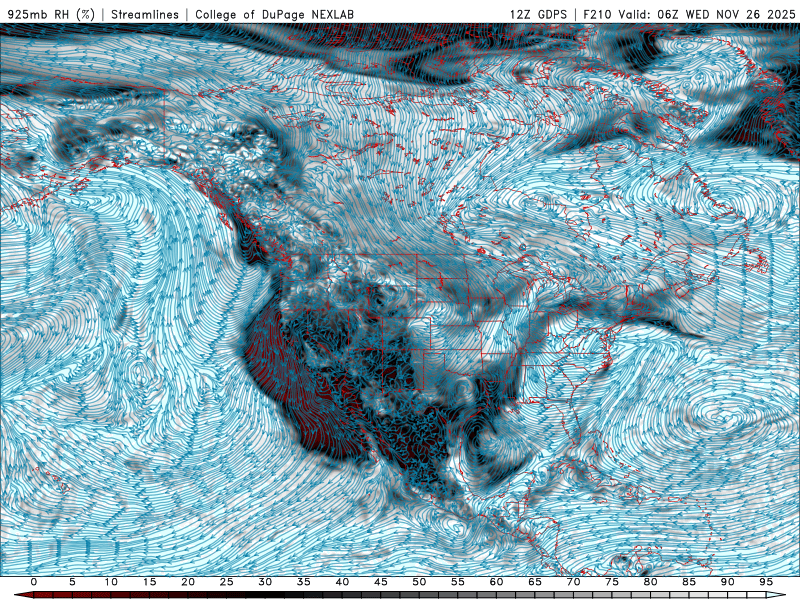800x600 pixels.
Task: Click the "45" label on color scale
Action: 381,582
